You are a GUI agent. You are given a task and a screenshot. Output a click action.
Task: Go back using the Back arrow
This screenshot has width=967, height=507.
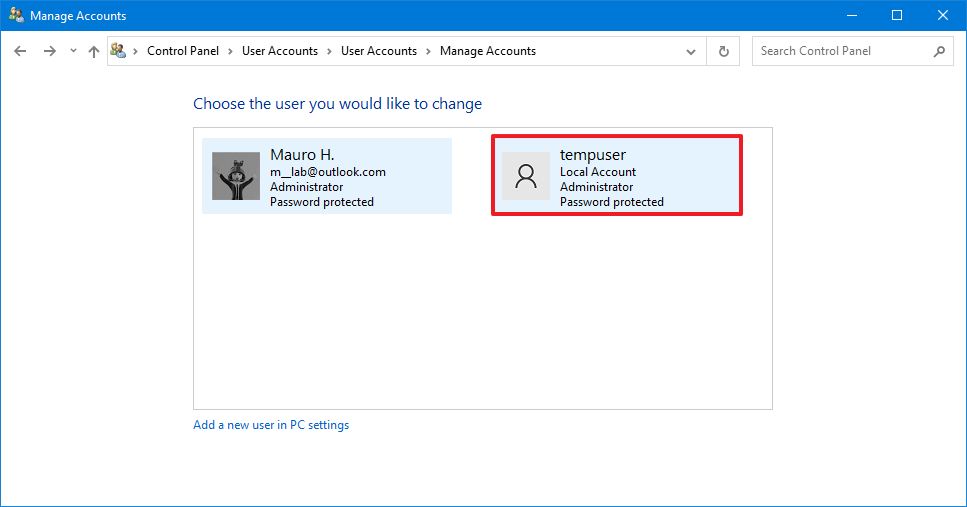(20, 51)
